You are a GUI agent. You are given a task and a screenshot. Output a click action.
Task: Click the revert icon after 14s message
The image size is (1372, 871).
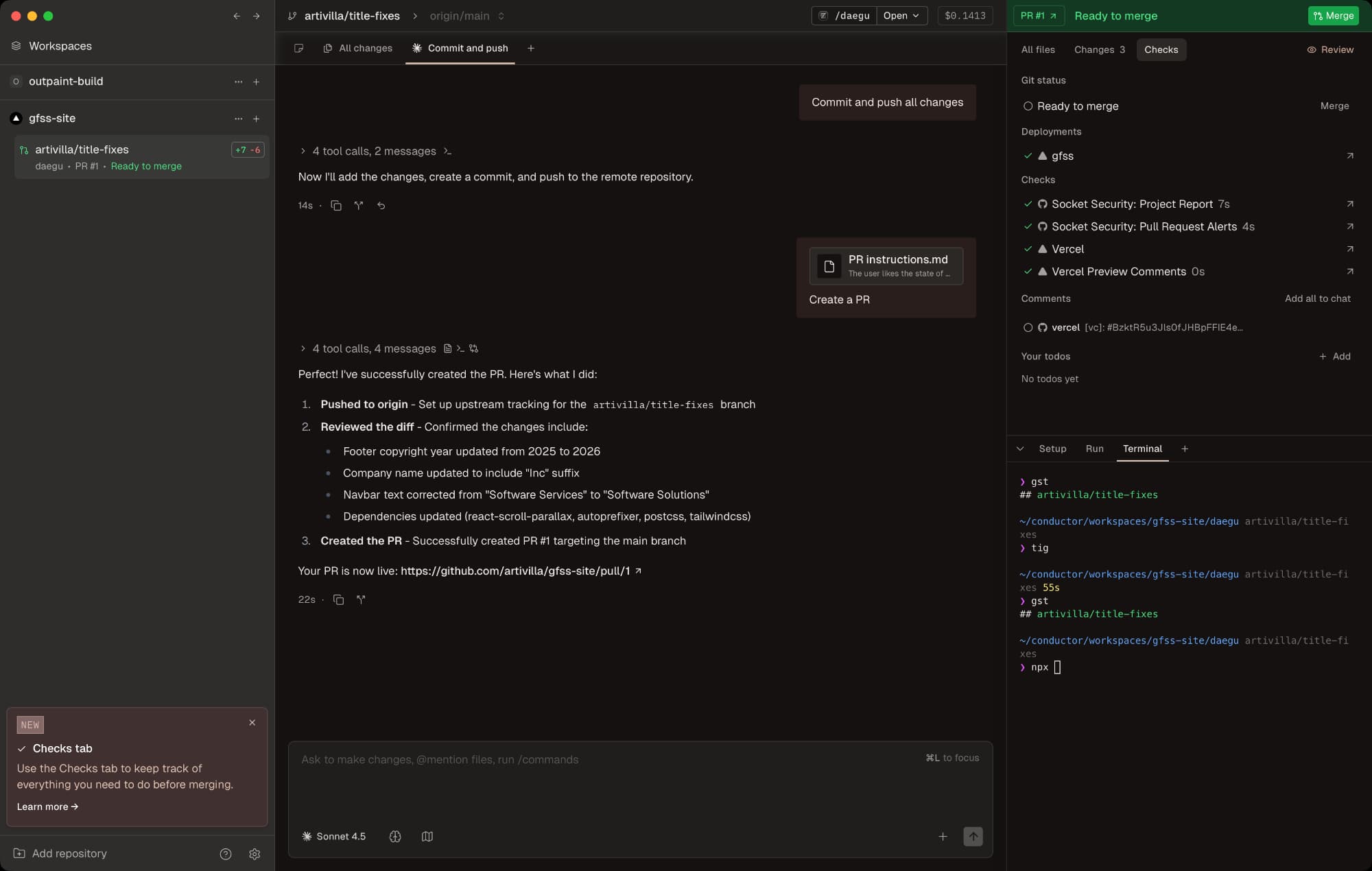tap(381, 206)
